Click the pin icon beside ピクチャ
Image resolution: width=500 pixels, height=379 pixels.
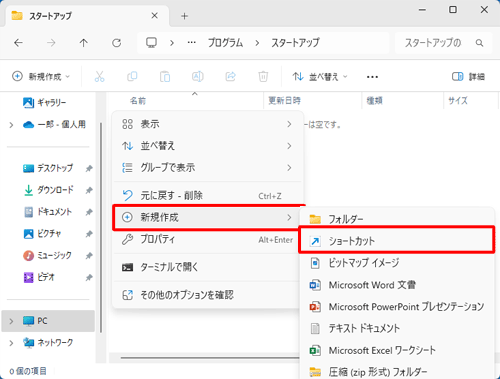pos(89,234)
